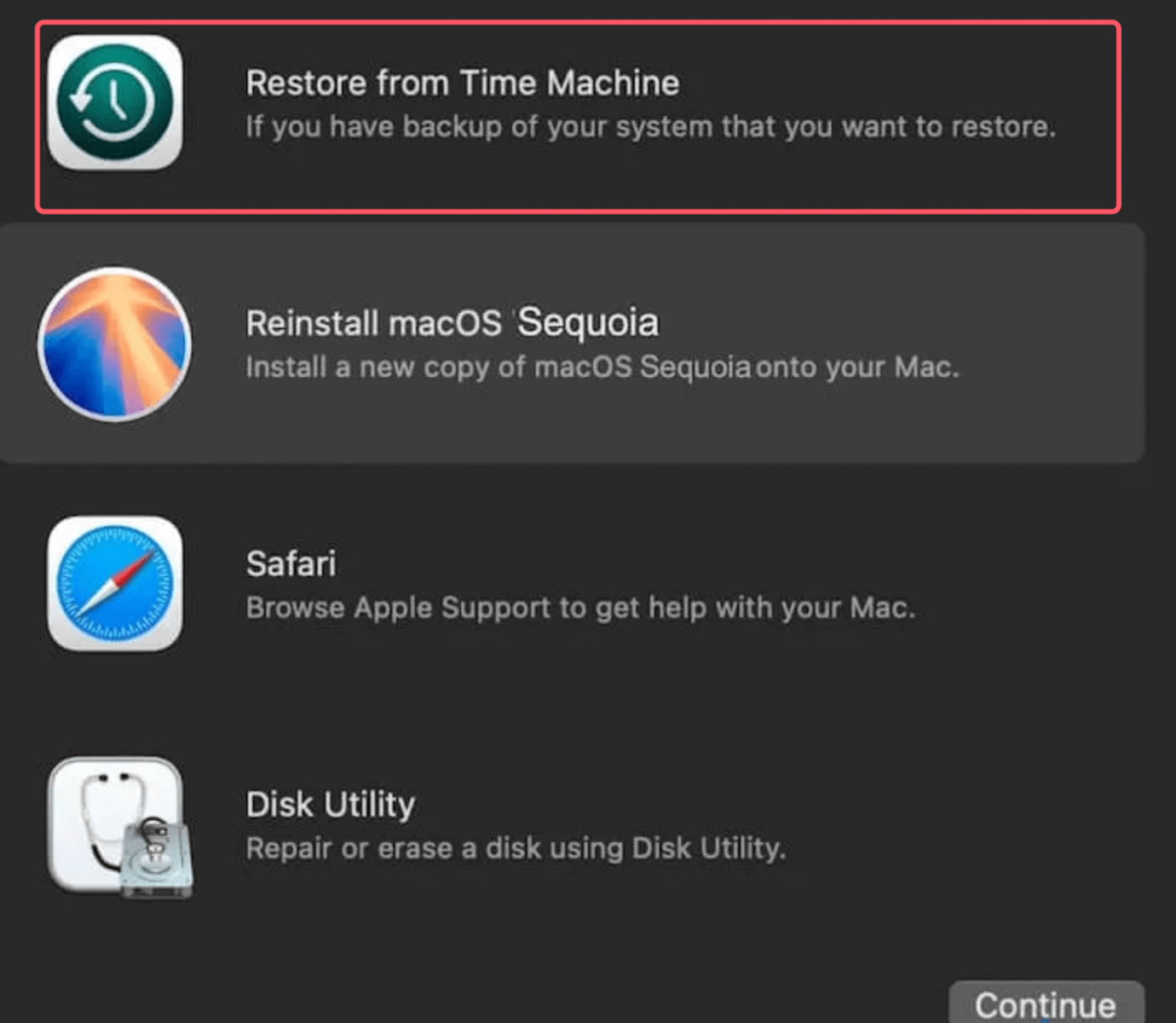1176x1023 pixels.
Task: Click the Disk Utility heading label
Action: click(330, 802)
